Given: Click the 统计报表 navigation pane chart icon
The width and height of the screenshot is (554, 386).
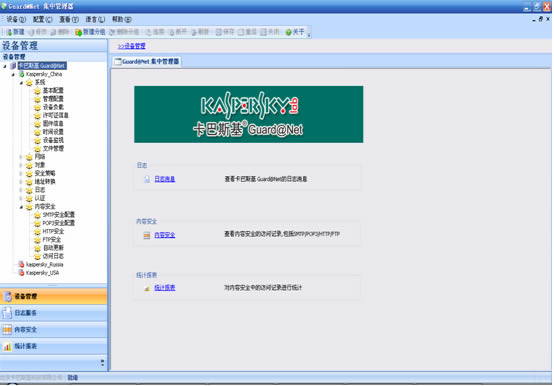Looking at the screenshot, I should pos(7,346).
